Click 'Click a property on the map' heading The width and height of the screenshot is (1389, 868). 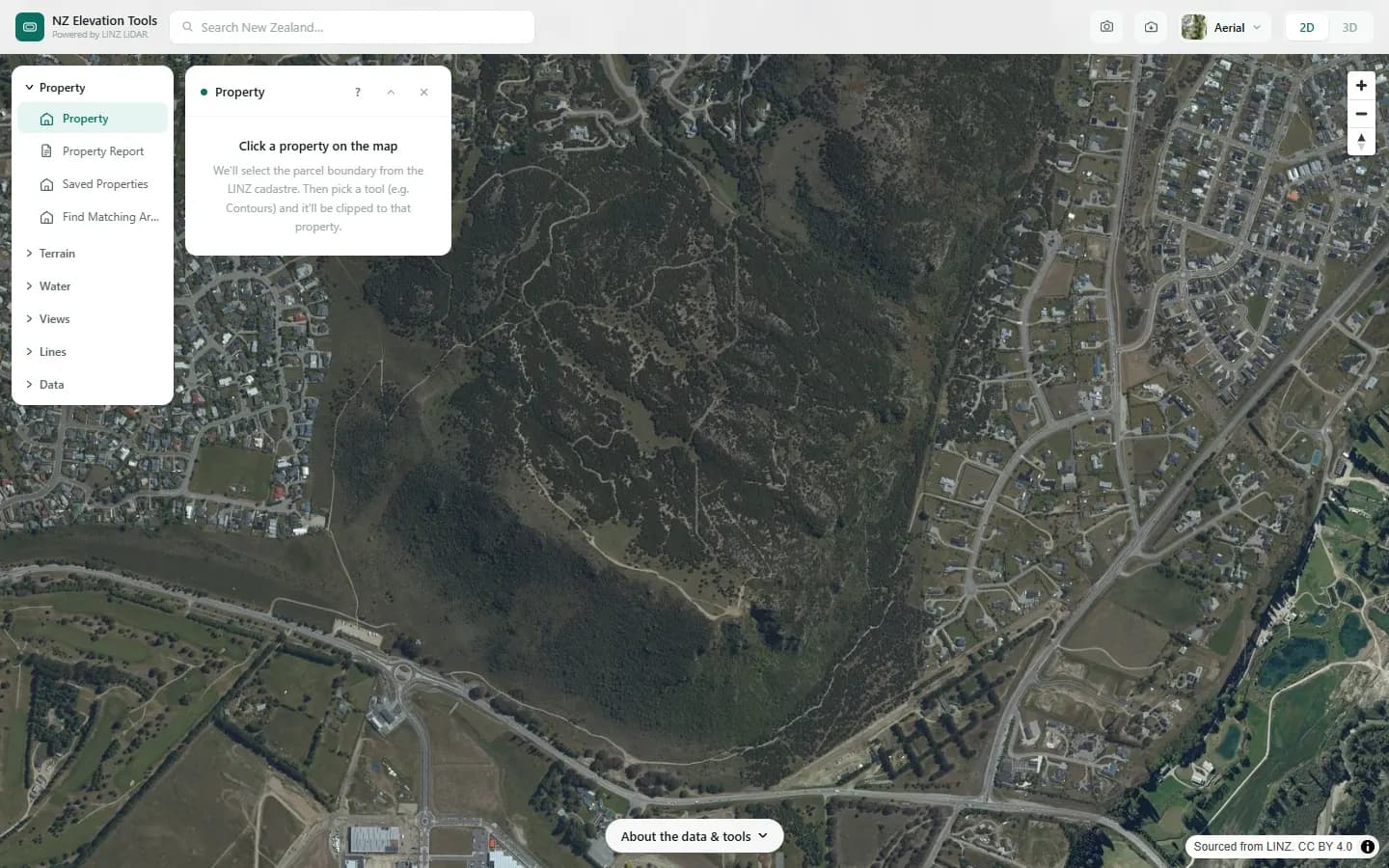point(318,147)
